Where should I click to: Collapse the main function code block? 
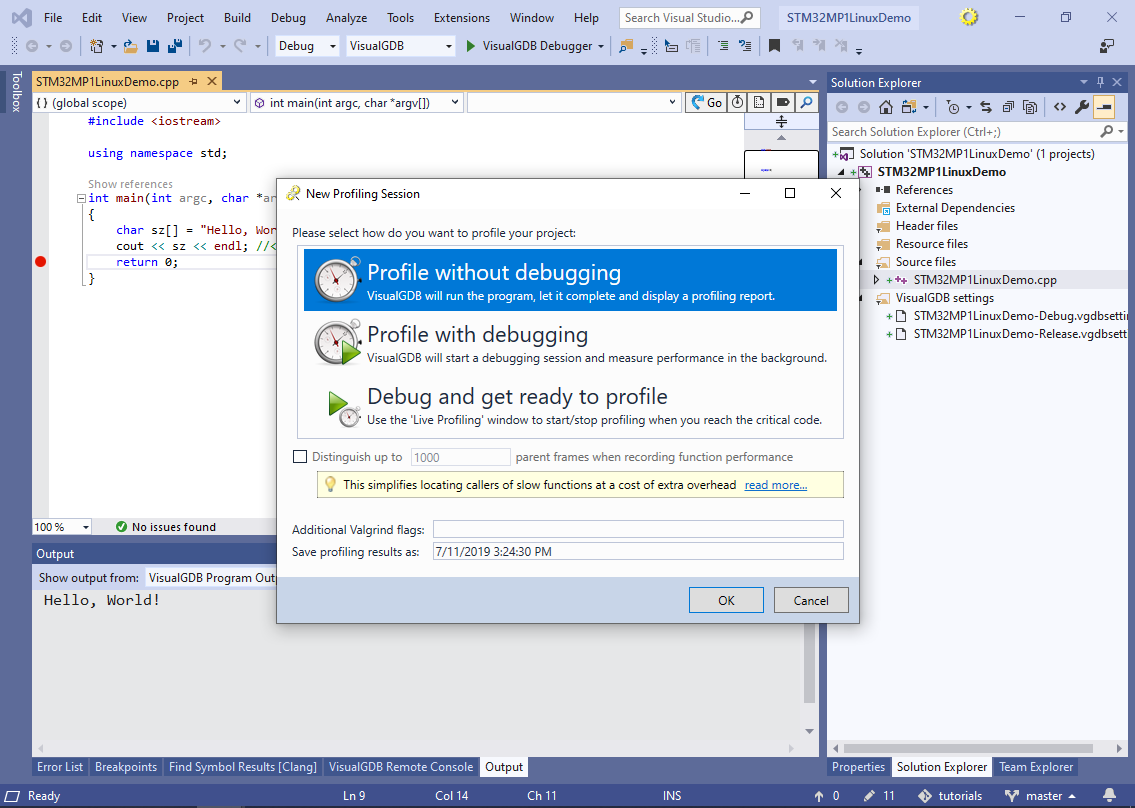pos(81,198)
